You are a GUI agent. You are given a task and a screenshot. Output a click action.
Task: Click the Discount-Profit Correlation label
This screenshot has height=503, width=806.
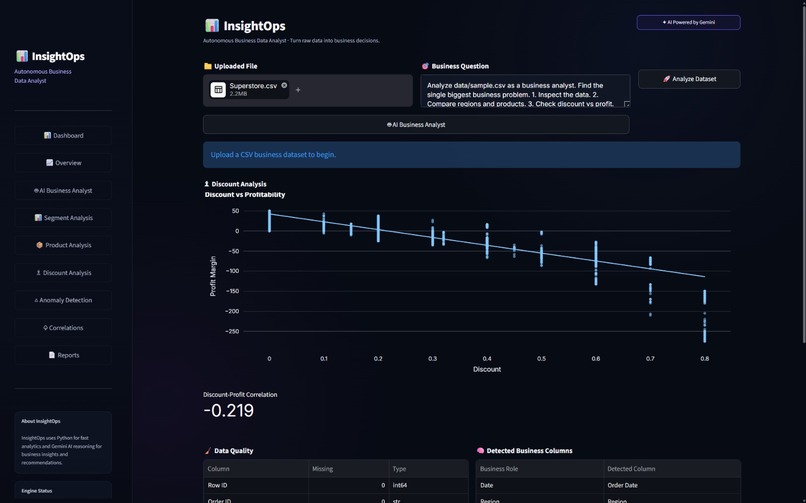[x=240, y=395]
